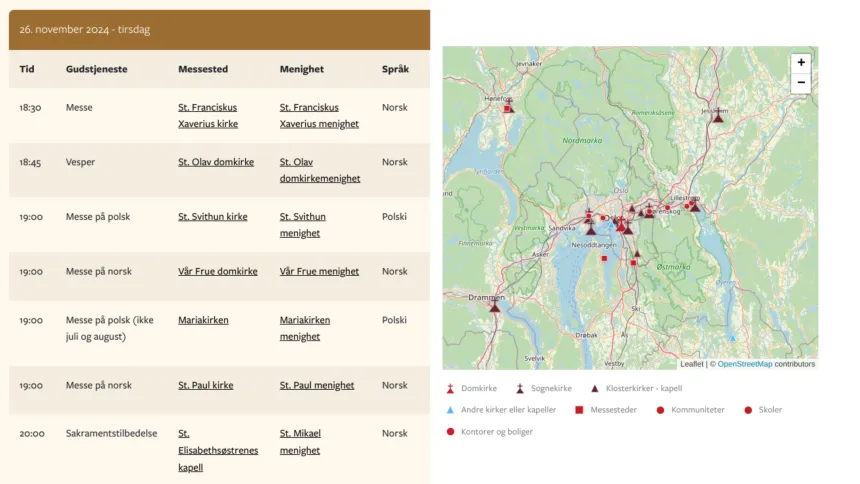Viewport: 860px width, 484px height.
Task: Click the Sognekirke legend label
Action: coord(551,389)
